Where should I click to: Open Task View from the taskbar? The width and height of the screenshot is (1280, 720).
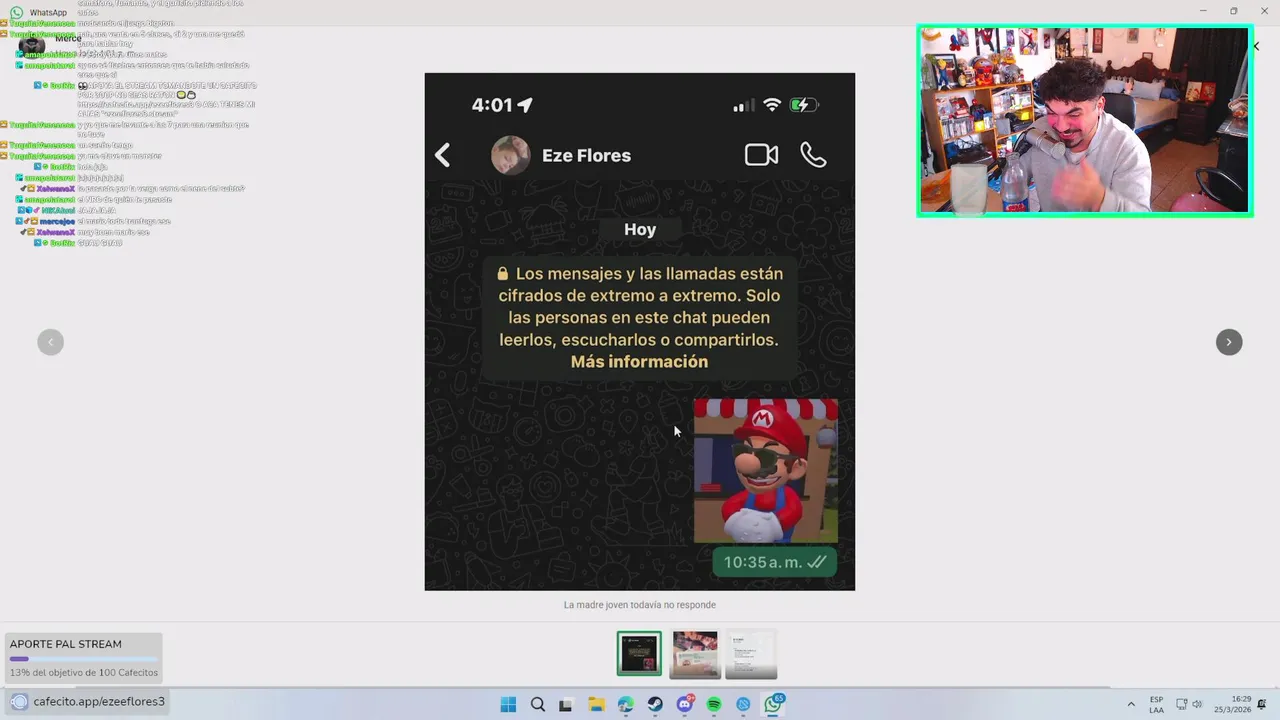[566, 704]
